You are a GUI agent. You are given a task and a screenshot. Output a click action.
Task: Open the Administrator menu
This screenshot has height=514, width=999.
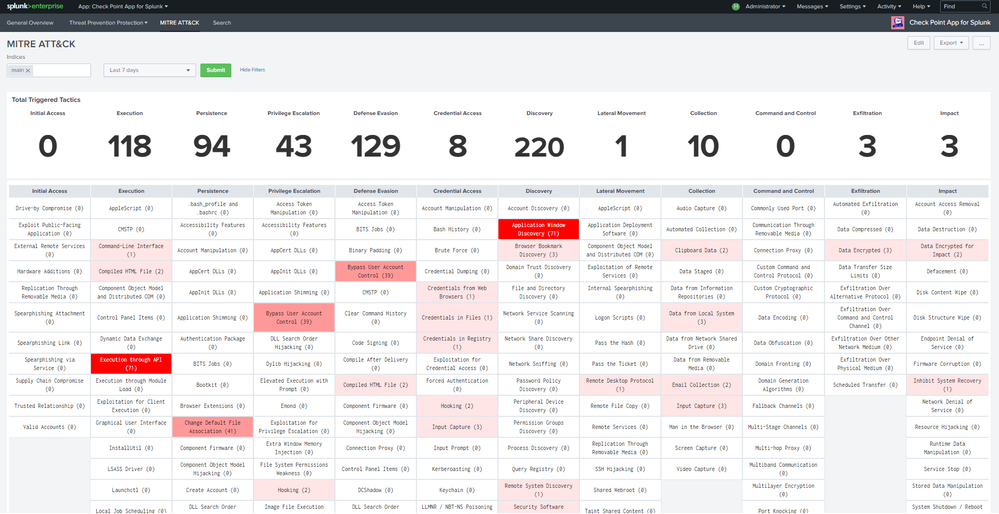pyautogui.click(x=765, y=6)
